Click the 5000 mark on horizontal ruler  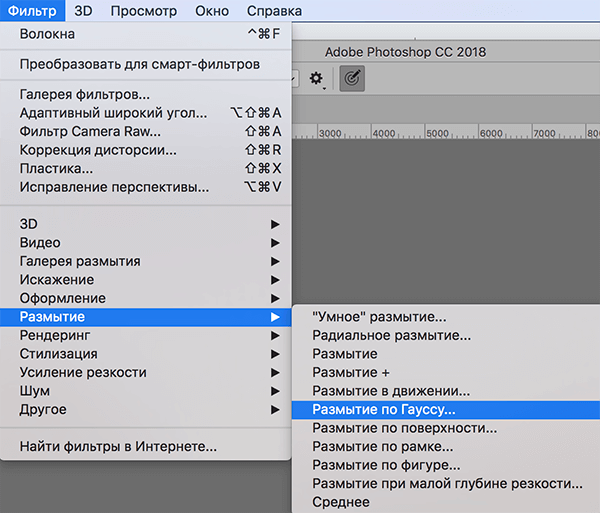pos(437,133)
